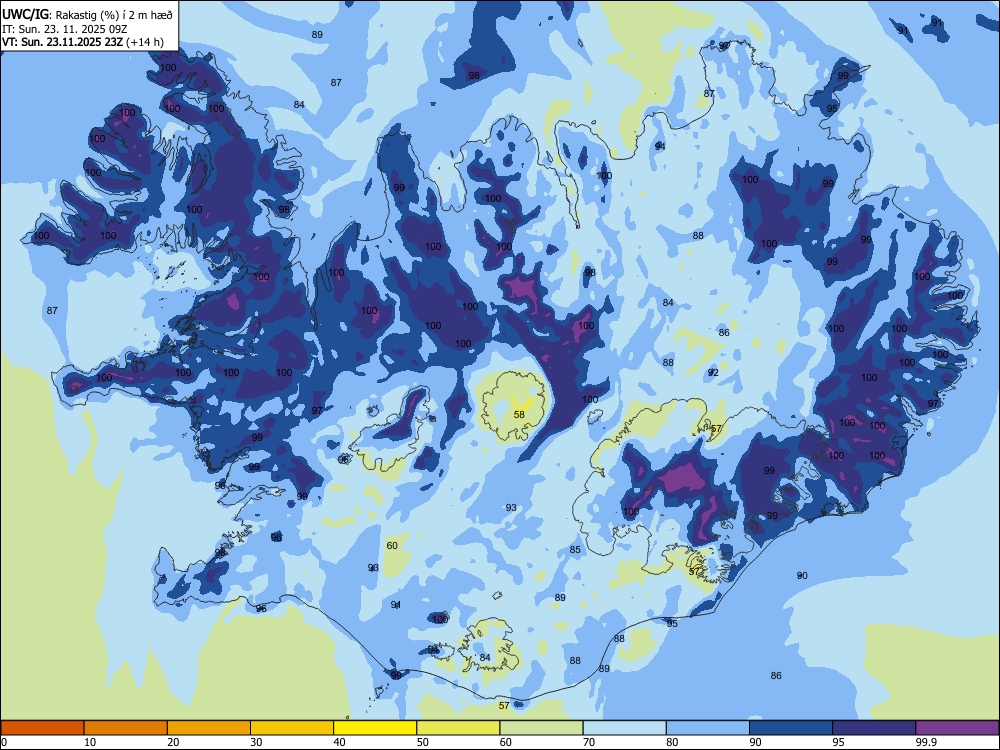Click the '85' humidity value on the map
Screen dimensions: 1000x750
coord(575,550)
